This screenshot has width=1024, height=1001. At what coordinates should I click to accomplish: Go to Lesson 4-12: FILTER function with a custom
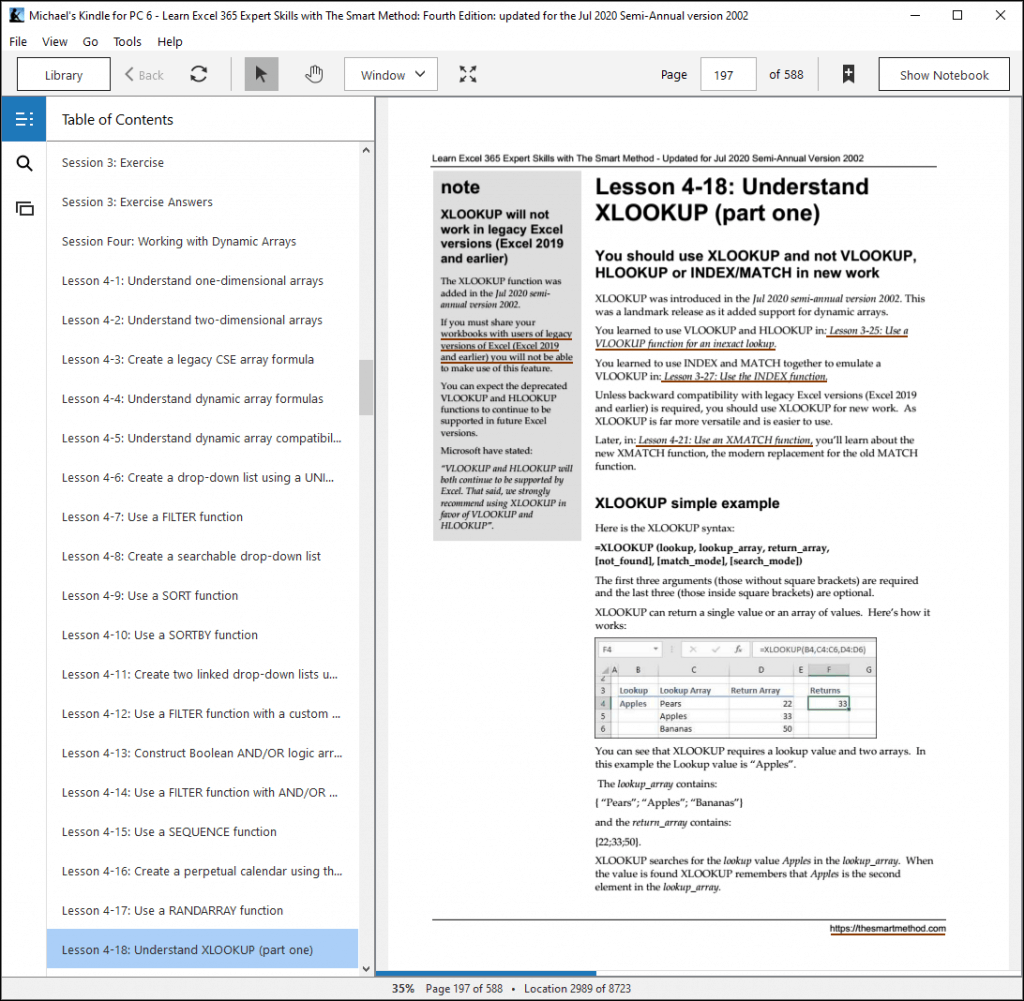202,714
